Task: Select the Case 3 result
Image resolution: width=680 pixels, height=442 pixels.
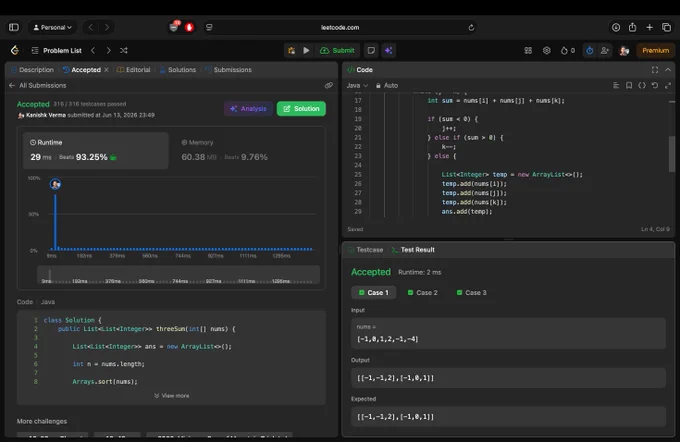Action: tap(471, 293)
